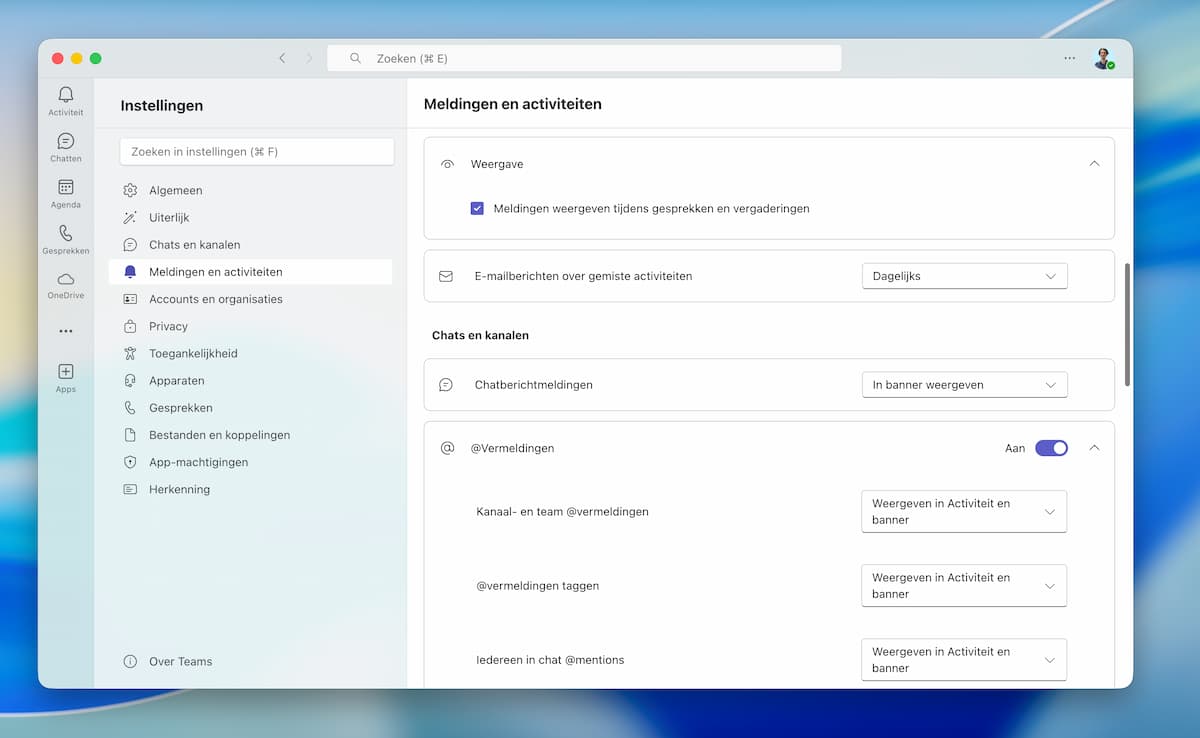Image resolution: width=1200 pixels, height=738 pixels.
Task: Open the Dagelijks email frequency dropdown
Action: [x=964, y=276]
